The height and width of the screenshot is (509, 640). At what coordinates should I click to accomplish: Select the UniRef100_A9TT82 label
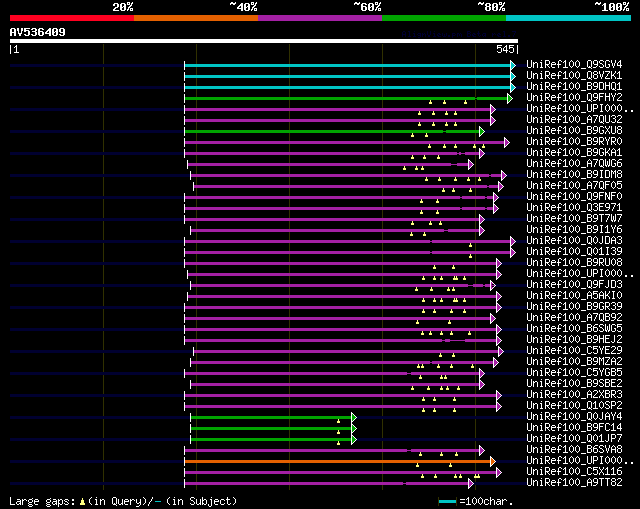point(574,483)
